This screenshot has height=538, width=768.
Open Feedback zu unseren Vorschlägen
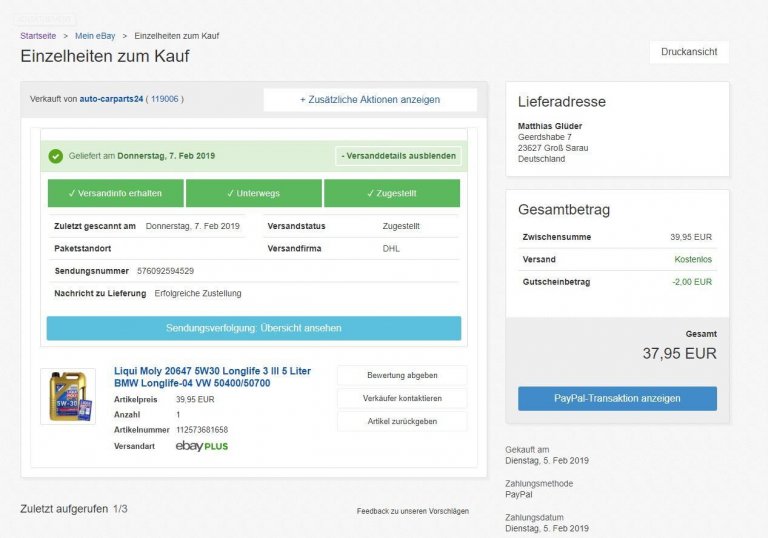click(412, 511)
